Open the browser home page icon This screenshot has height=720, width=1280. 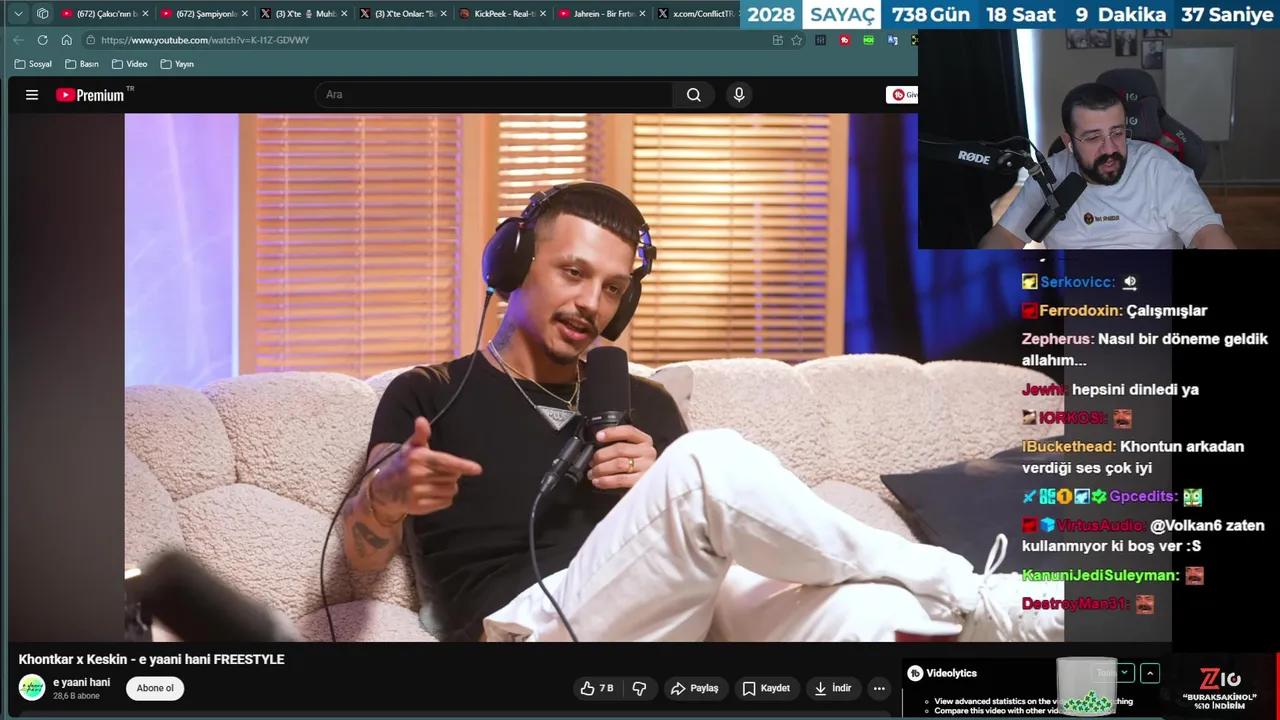[x=66, y=40]
